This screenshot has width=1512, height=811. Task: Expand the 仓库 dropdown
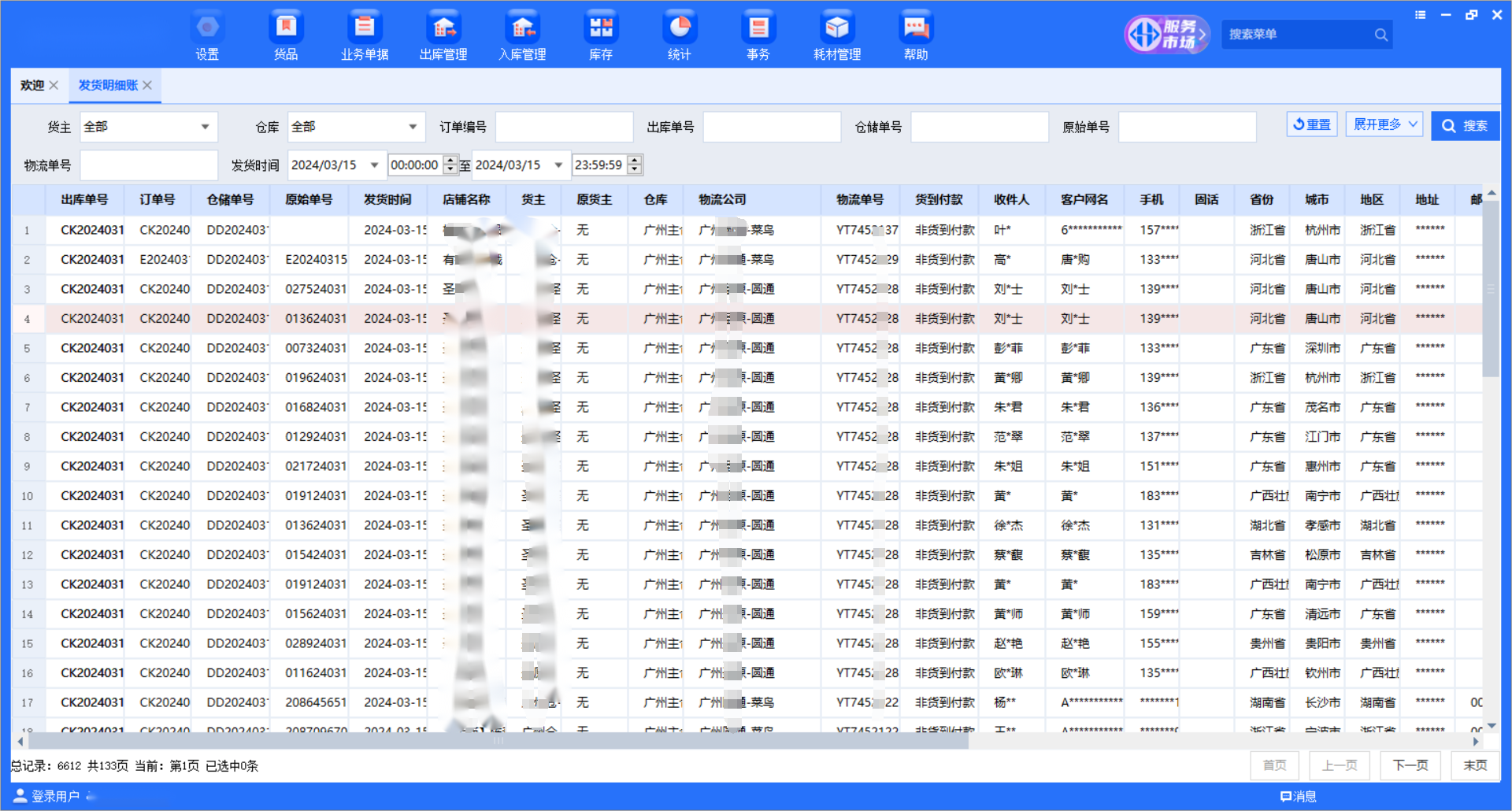413,127
